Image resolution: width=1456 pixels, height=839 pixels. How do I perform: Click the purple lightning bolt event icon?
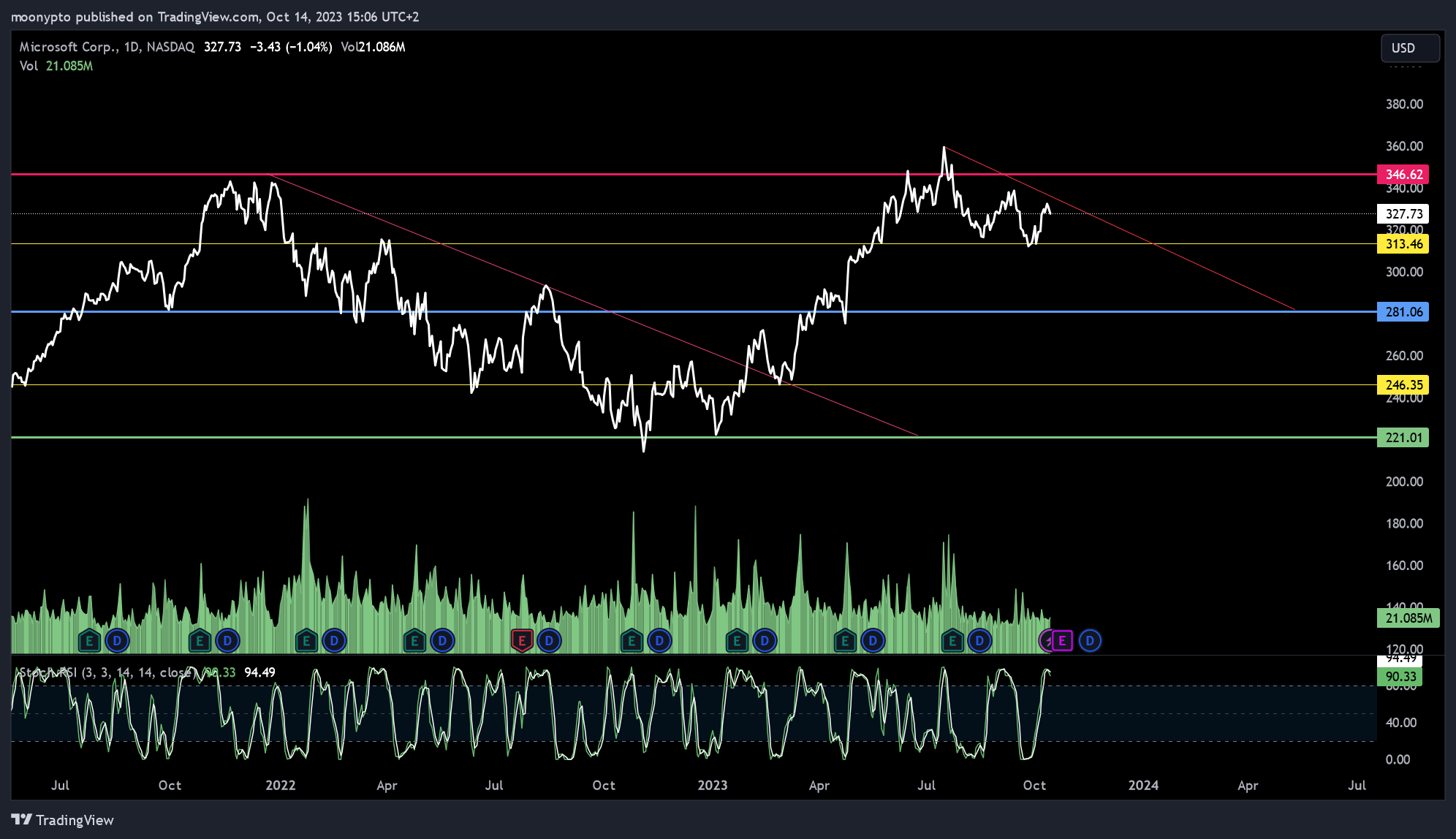(x=1047, y=641)
